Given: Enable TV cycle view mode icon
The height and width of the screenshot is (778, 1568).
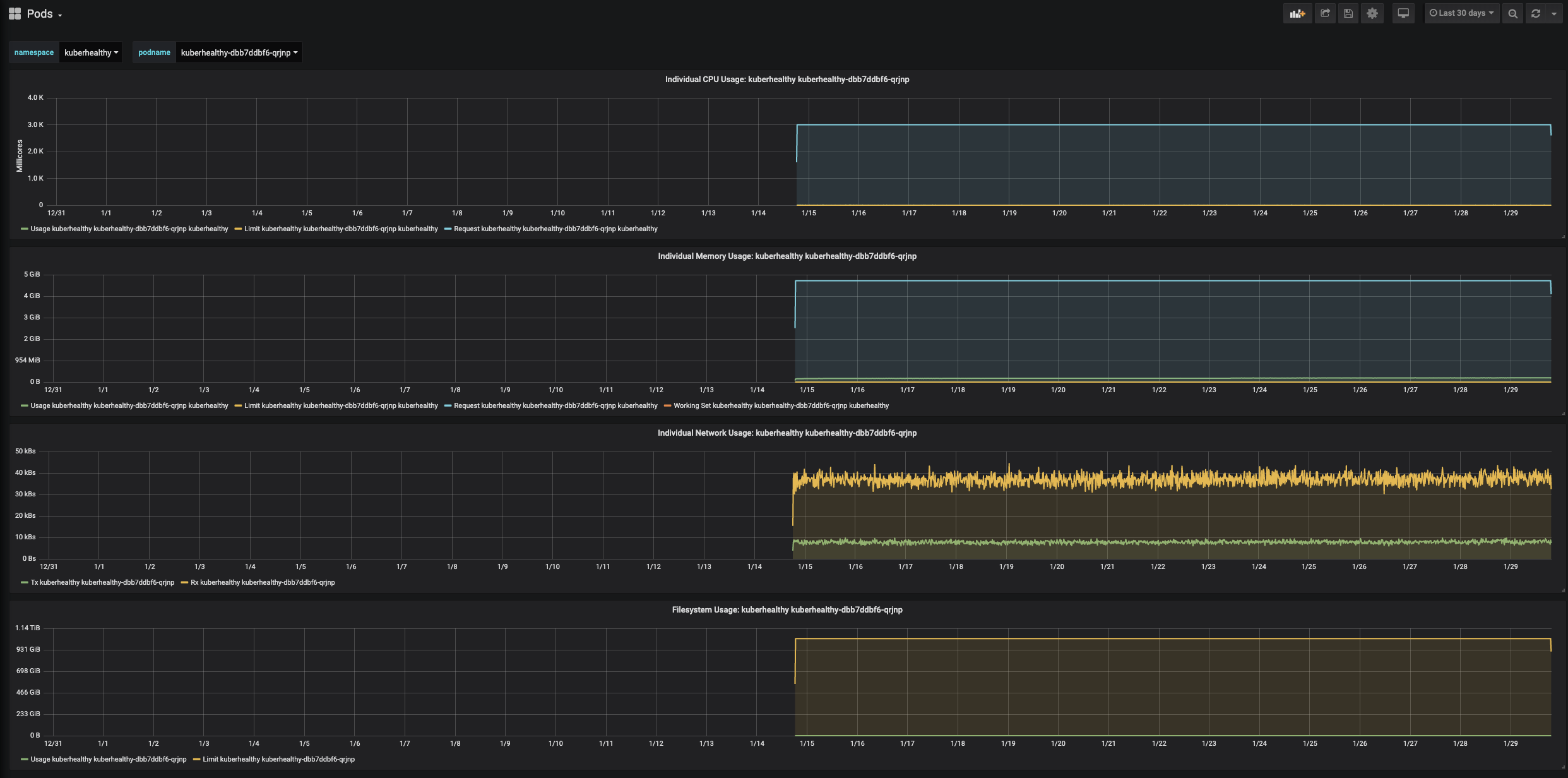Looking at the screenshot, I should [1403, 13].
